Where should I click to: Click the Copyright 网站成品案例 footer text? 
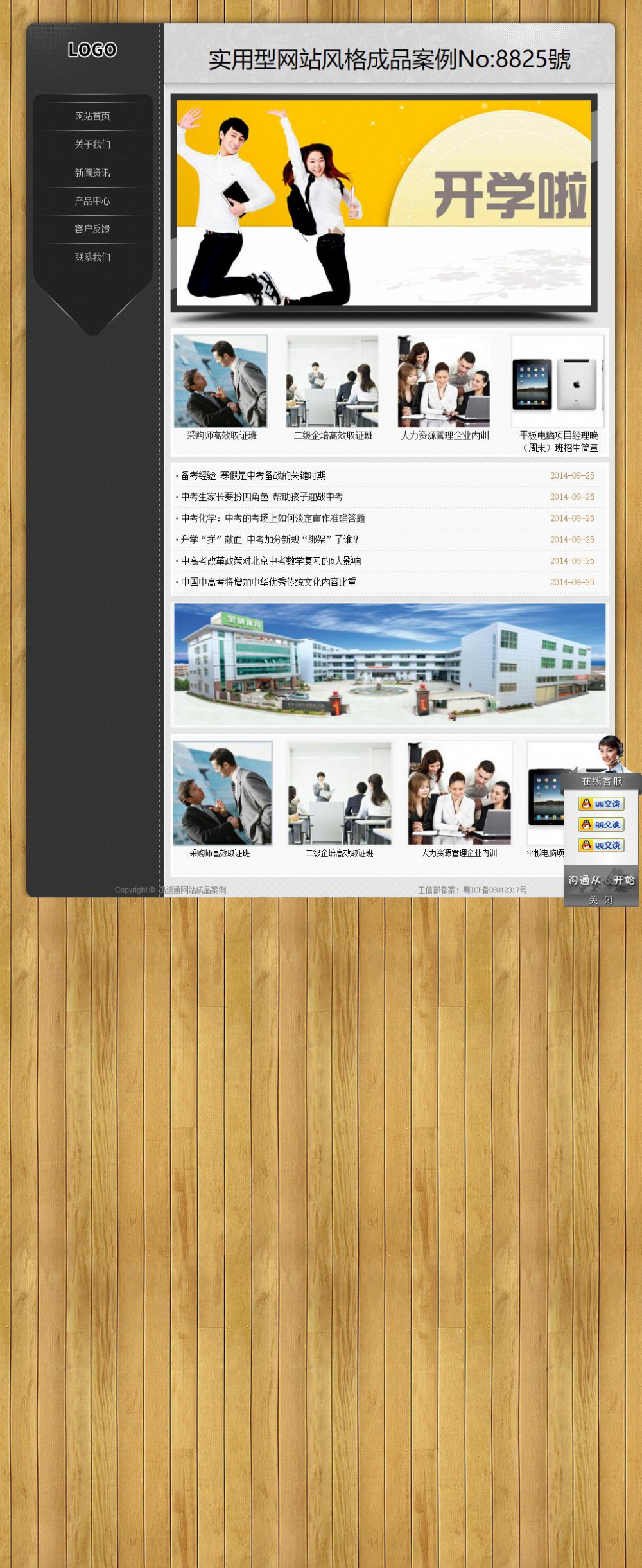170,890
